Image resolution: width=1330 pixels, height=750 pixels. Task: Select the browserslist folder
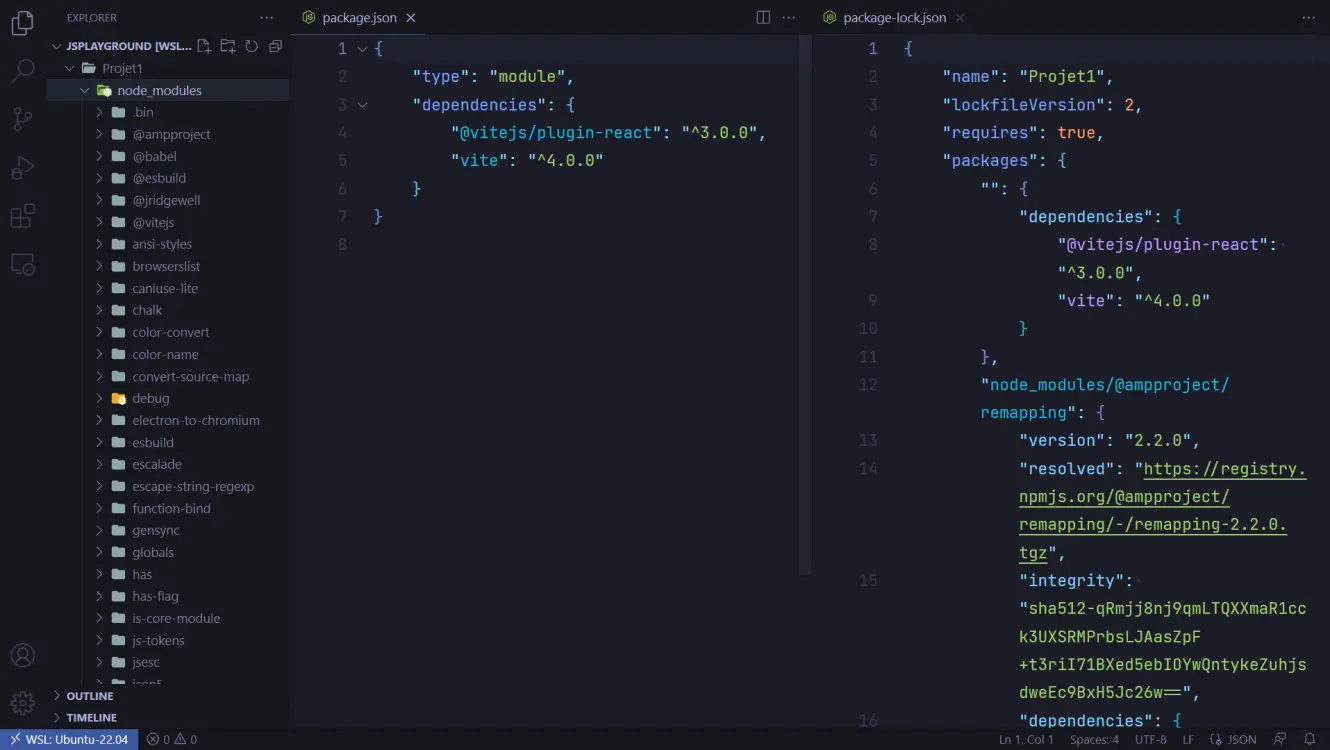(166, 266)
